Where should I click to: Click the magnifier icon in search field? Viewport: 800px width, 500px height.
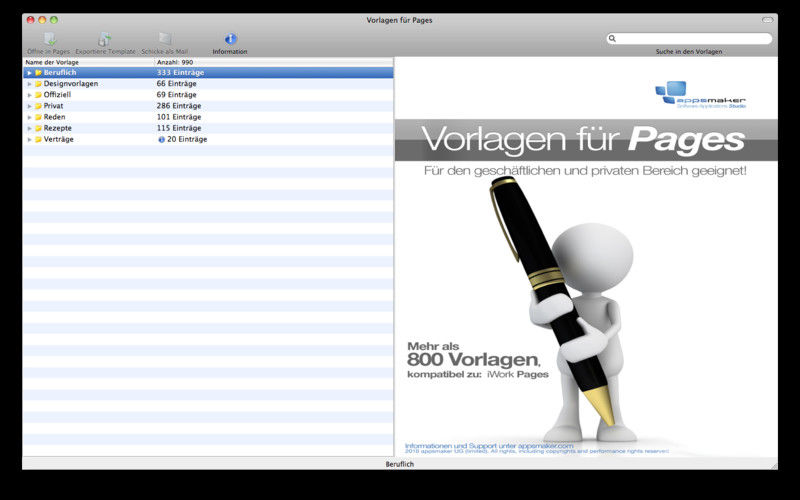click(x=613, y=39)
